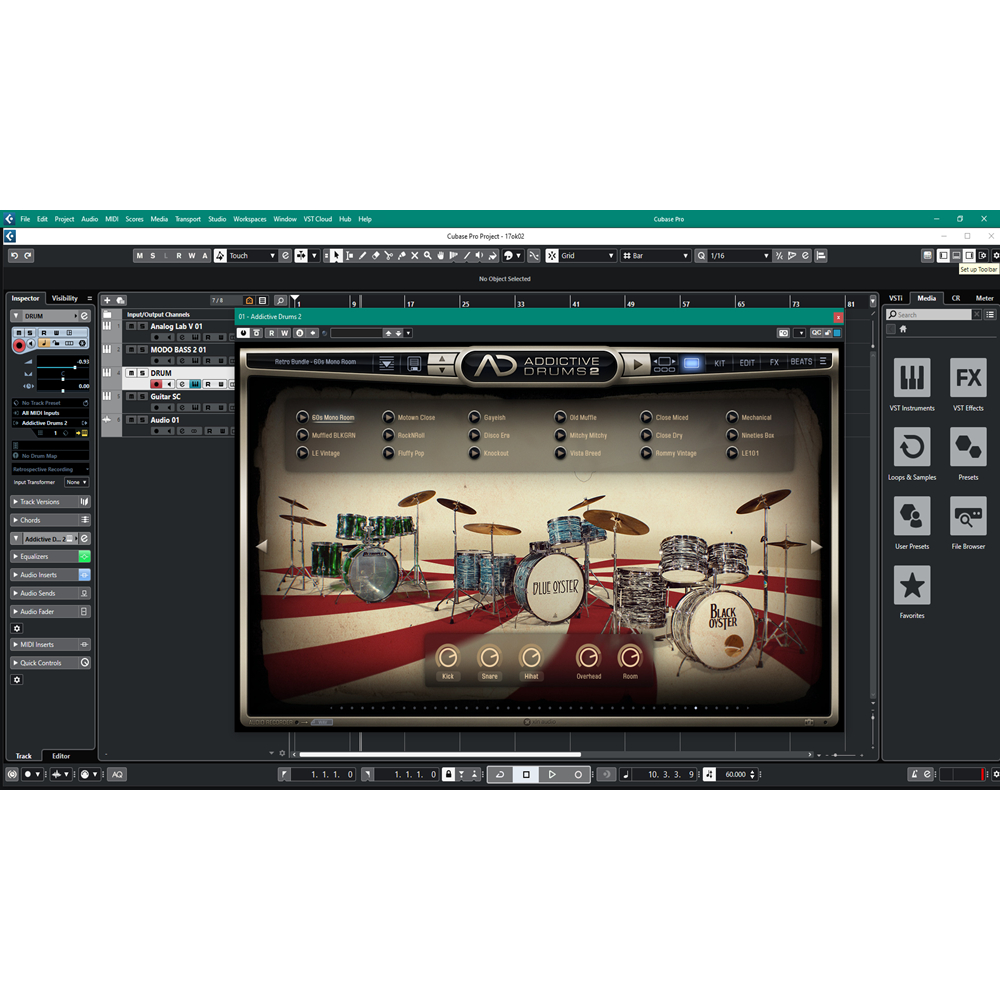The height and width of the screenshot is (1000, 1000).
Task: Expand the Equalizers inspector section
Action: (50, 557)
